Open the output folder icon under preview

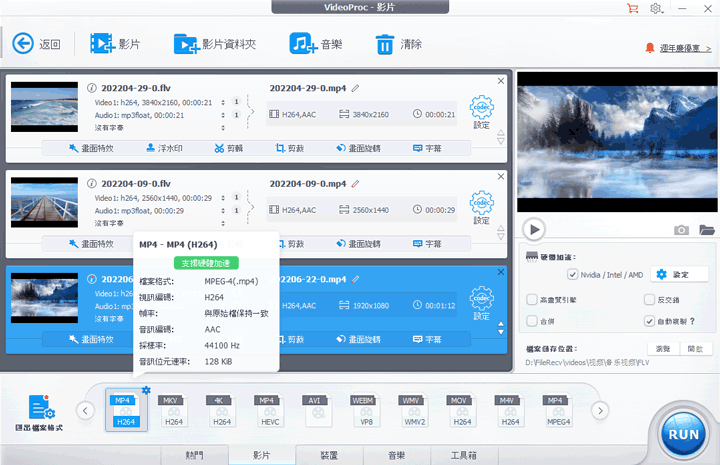(x=707, y=230)
